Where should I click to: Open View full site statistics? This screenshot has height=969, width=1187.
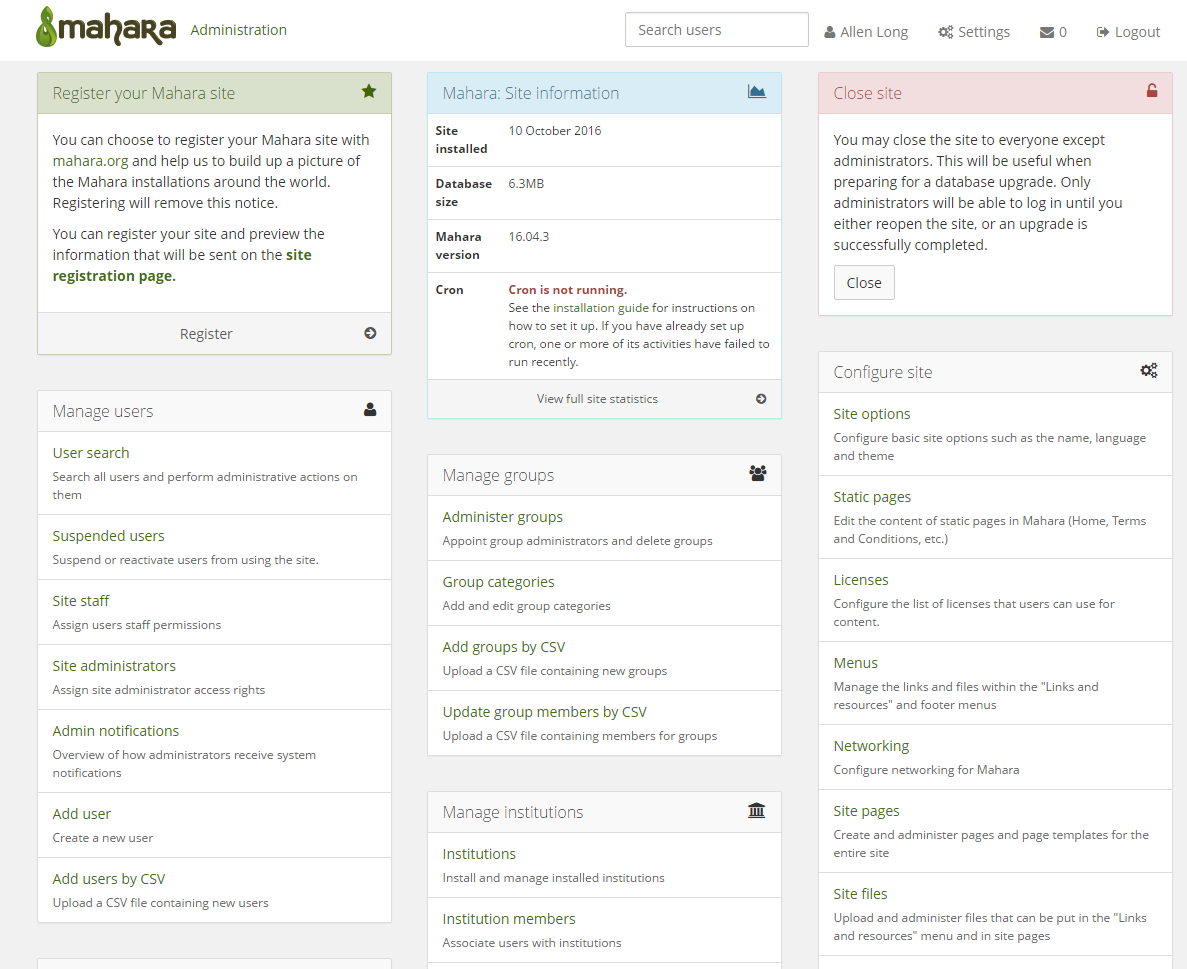pos(597,398)
